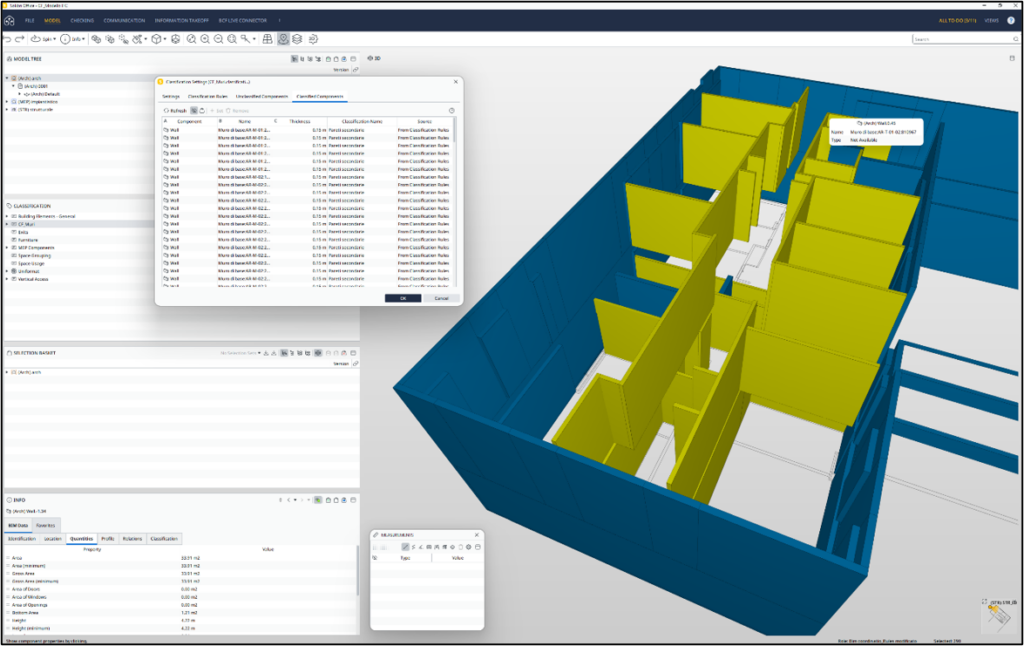Expand the Vertical Access classification
This screenshot has width=1024, height=646.
coord(7,279)
